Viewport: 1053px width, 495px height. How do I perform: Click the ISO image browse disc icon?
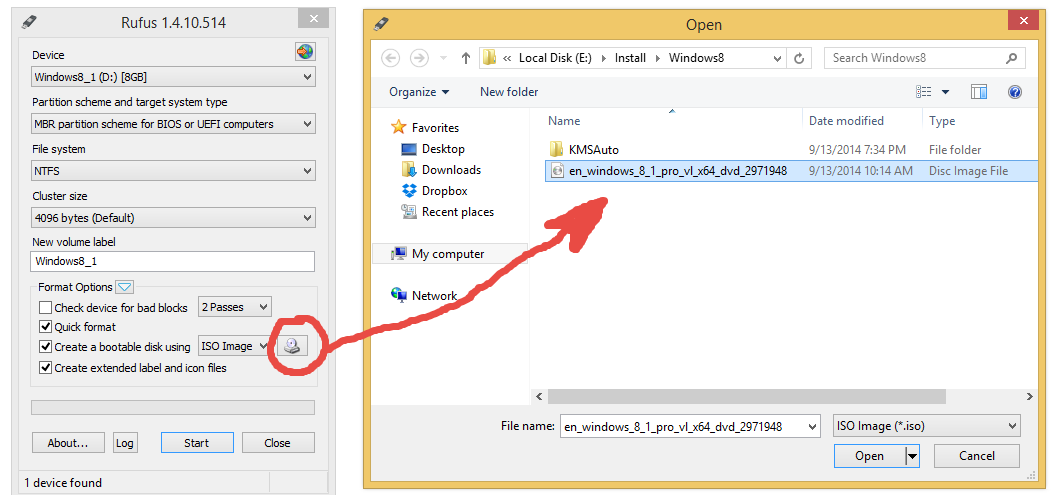point(291,346)
